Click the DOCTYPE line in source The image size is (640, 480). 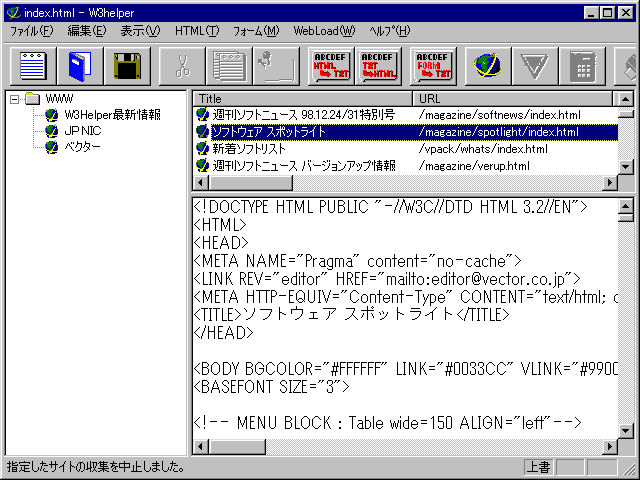[x=390, y=207]
